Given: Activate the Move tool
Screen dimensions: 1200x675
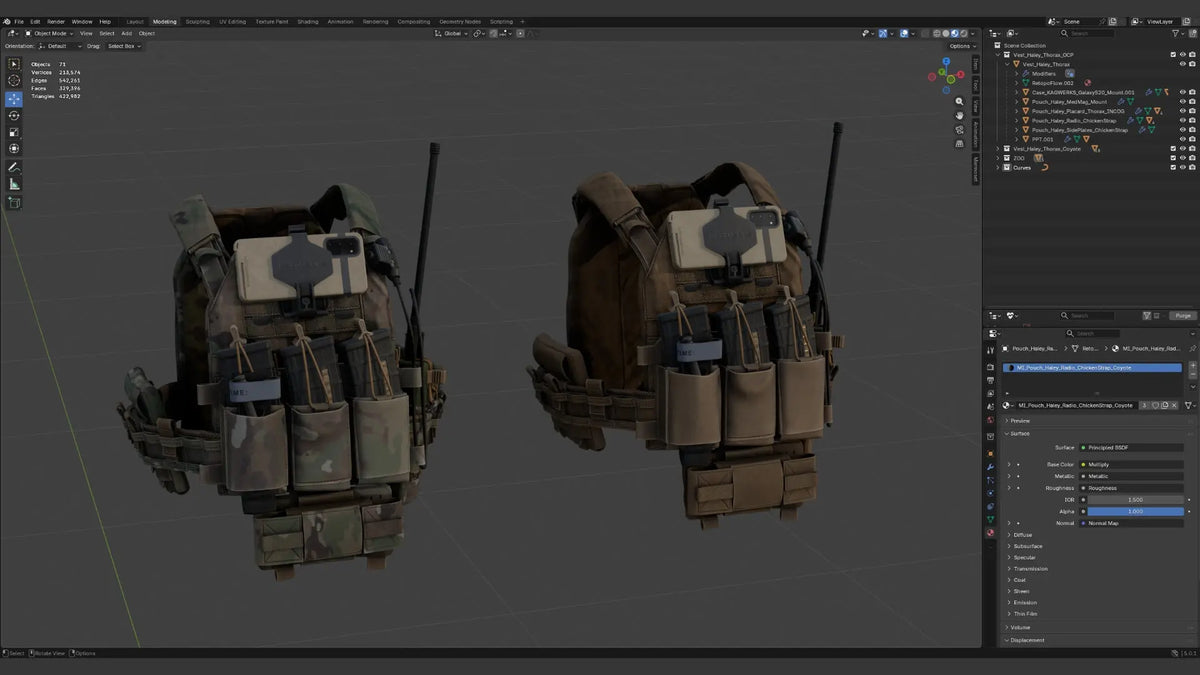Looking at the screenshot, I should (14, 99).
